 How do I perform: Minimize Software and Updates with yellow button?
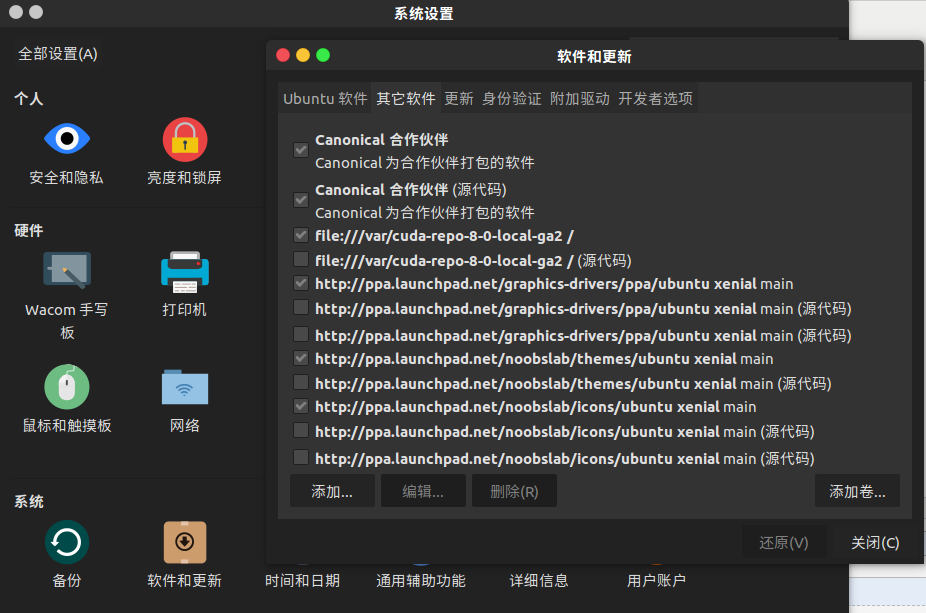pos(303,56)
